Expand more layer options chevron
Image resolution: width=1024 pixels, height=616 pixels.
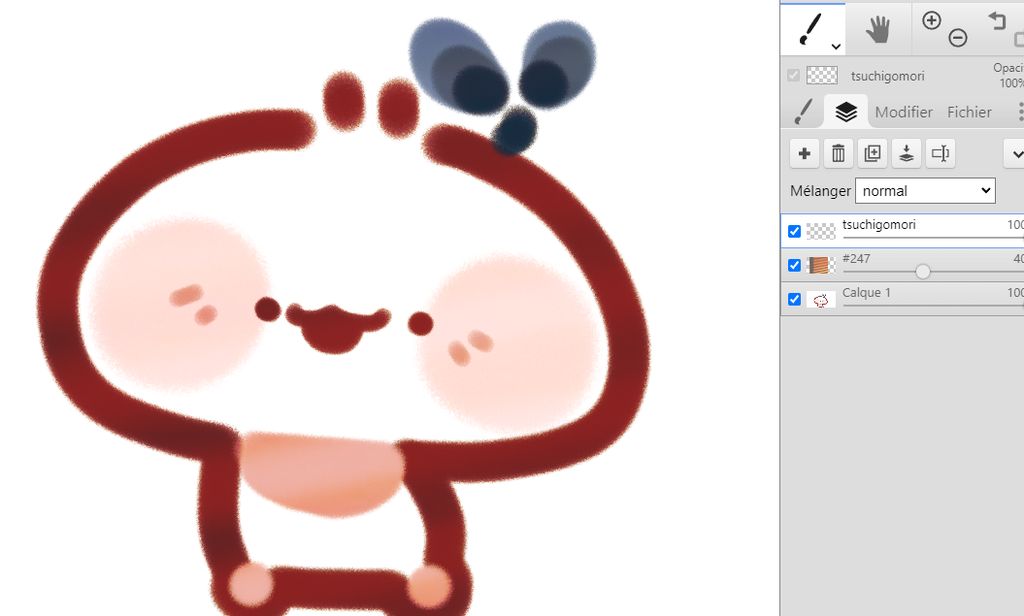[x=1016, y=154]
